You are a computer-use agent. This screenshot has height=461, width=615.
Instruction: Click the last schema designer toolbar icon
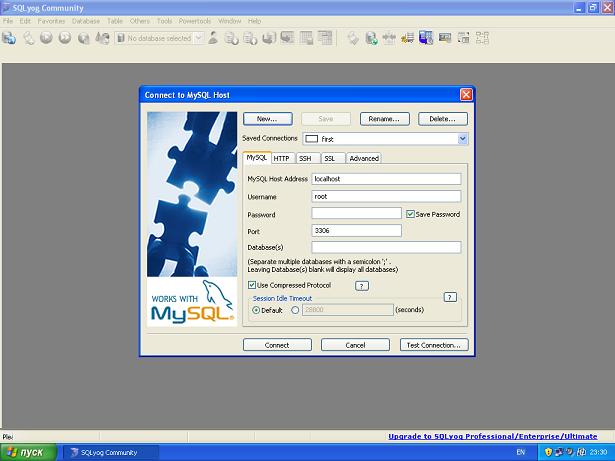(482, 38)
